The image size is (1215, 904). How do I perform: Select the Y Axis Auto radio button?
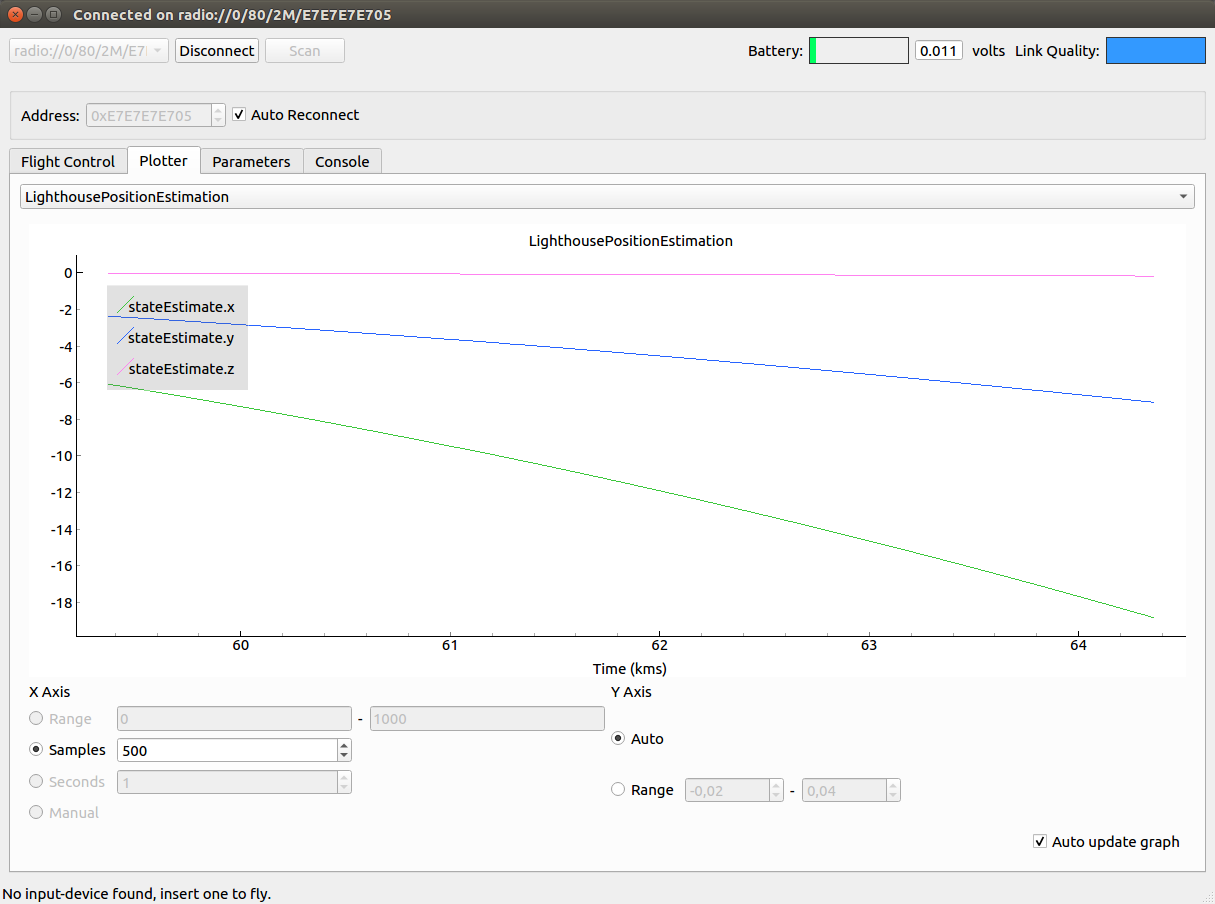tap(618, 739)
